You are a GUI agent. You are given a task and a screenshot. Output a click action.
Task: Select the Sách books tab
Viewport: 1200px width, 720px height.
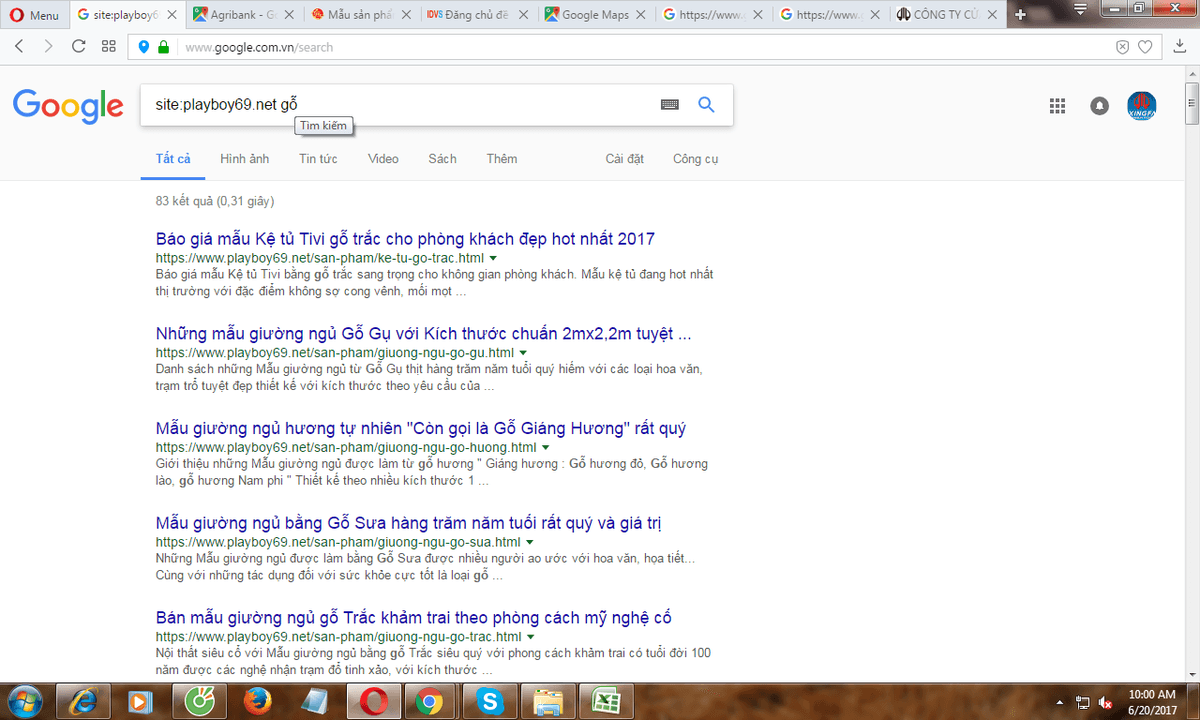(x=442, y=159)
